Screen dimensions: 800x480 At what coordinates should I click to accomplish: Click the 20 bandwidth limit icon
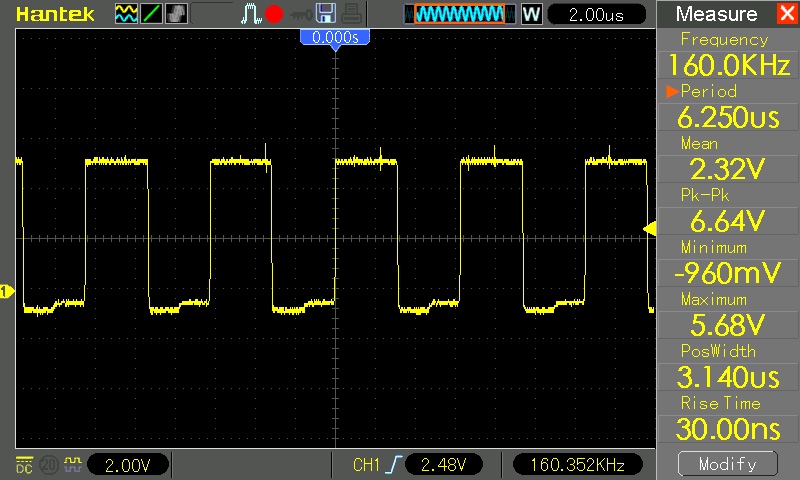point(48,465)
